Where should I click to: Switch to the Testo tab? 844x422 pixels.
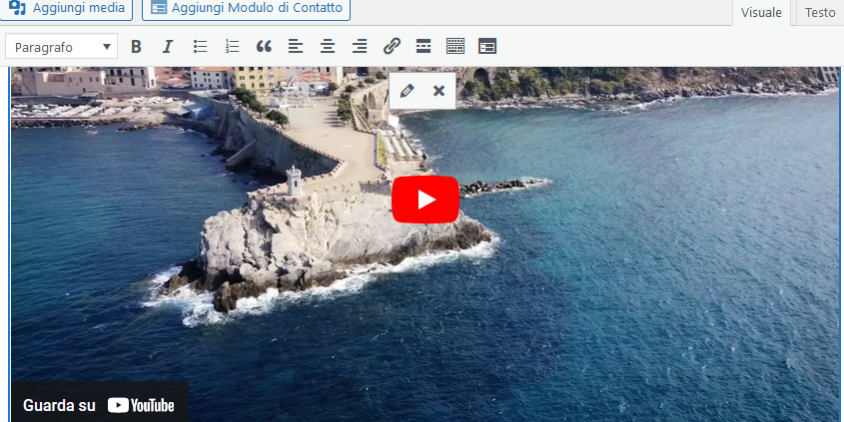[819, 13]
